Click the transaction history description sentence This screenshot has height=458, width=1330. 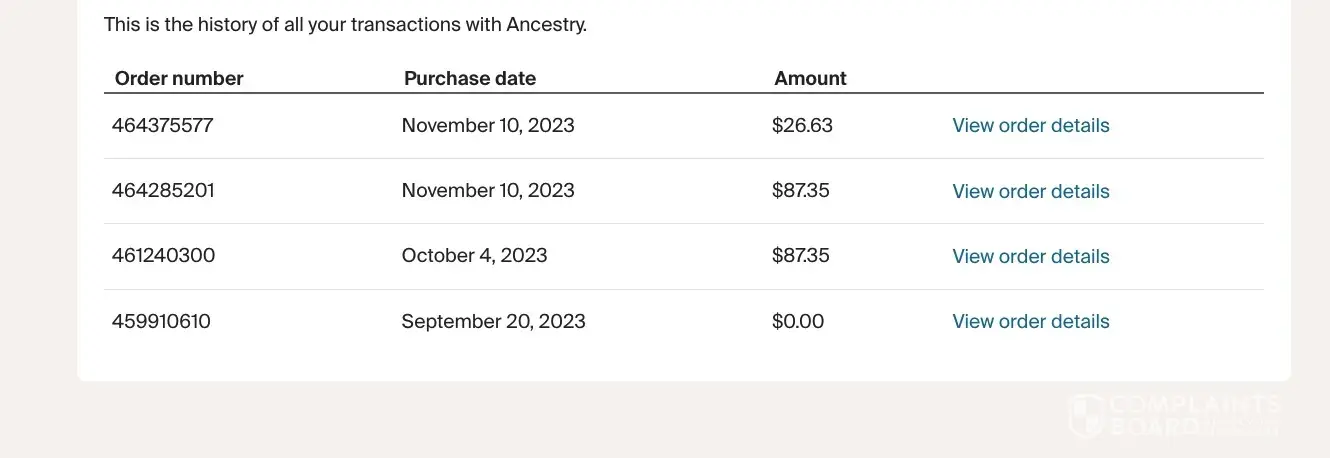coord(345,24)
